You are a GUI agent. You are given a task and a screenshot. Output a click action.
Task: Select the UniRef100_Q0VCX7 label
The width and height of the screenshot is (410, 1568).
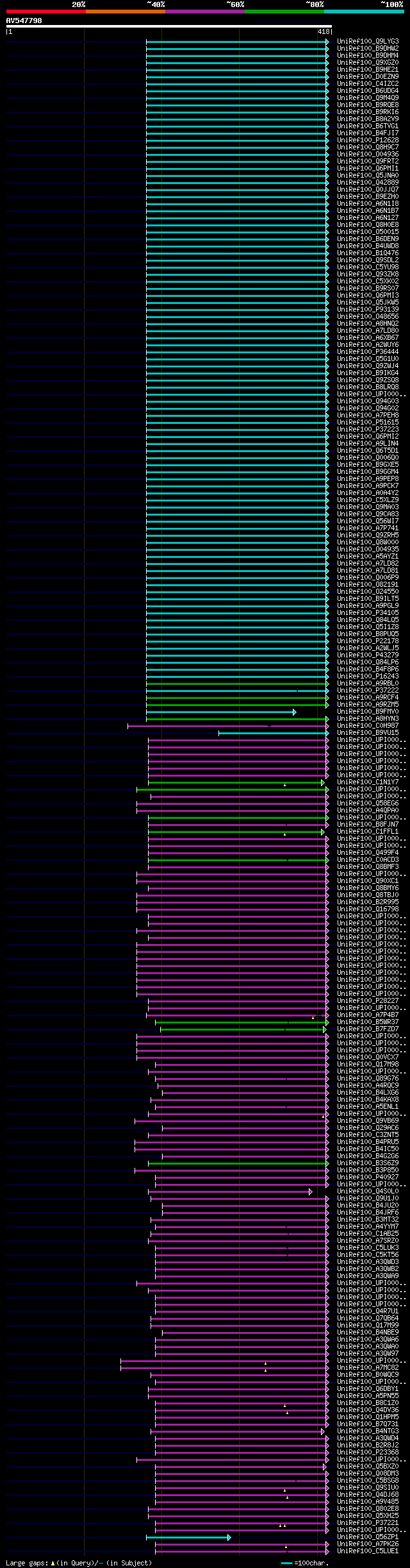click(368, 1058)
